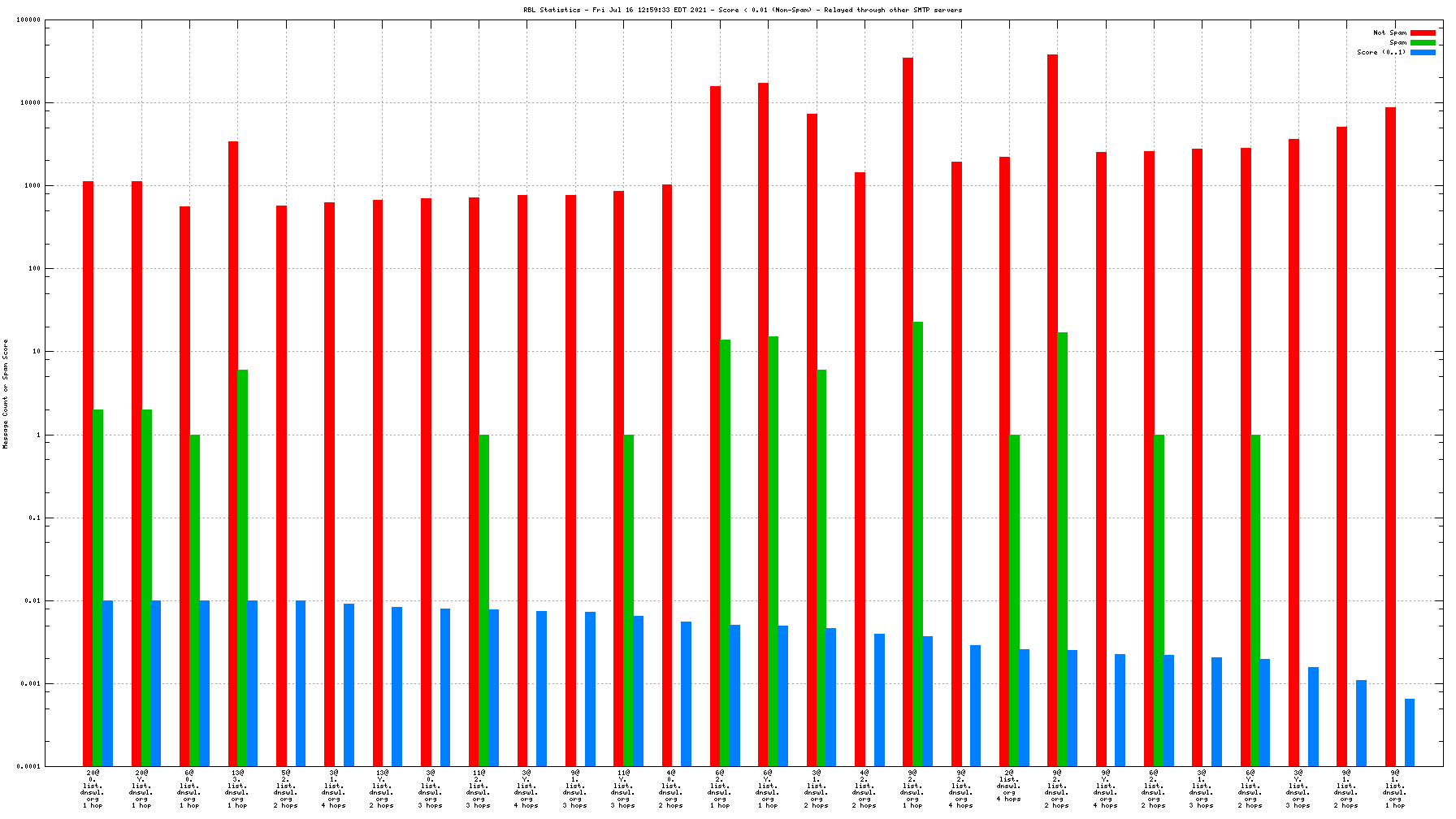
Task: Click the blue Score (0..1) legend swatch
Action: (1423, 52)
